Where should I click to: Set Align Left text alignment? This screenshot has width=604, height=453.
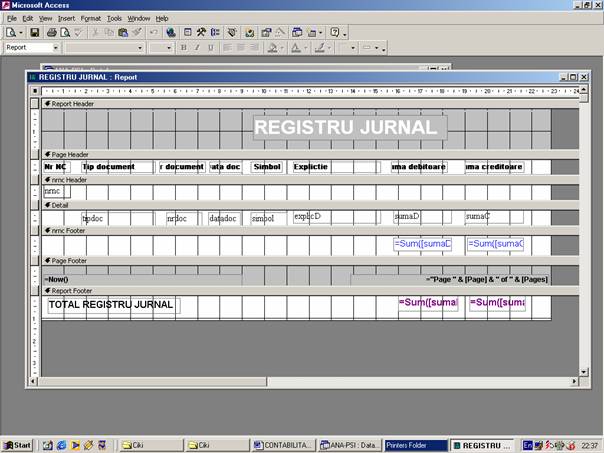point(227,48)
